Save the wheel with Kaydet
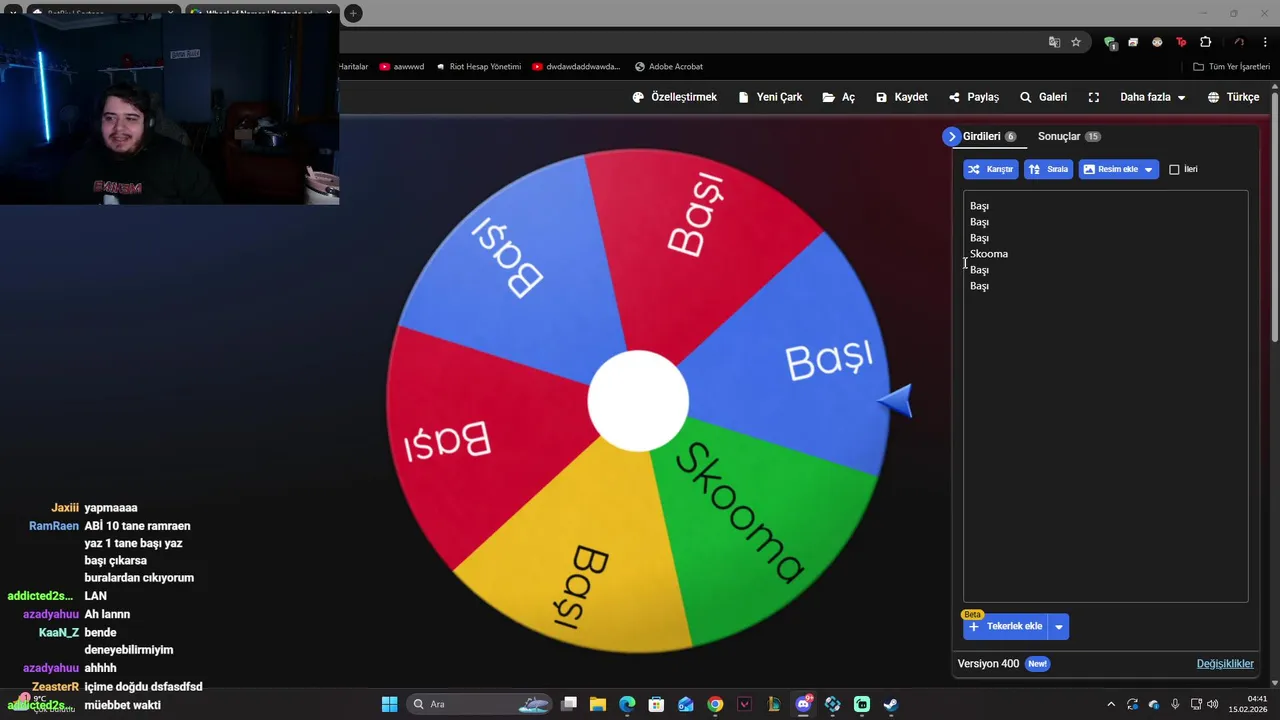The image size is (1280, 720). tap(901, 97)
